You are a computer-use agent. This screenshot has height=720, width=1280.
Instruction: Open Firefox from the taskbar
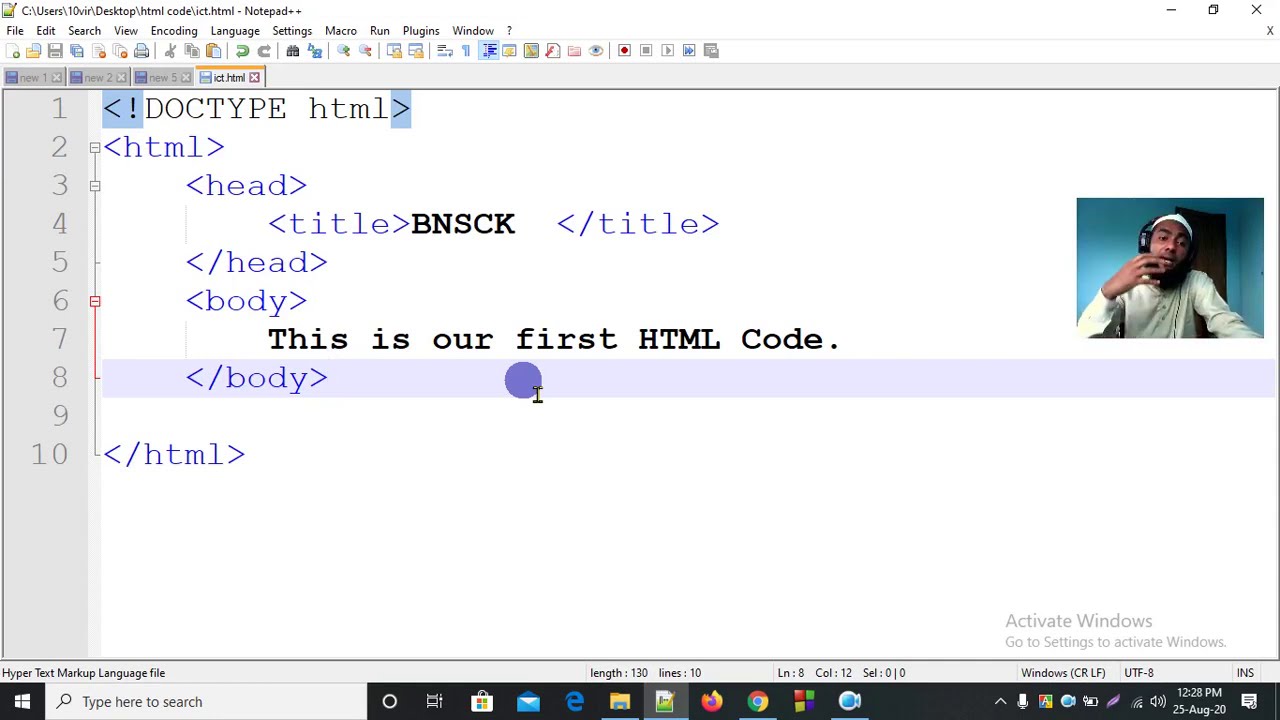711,701
